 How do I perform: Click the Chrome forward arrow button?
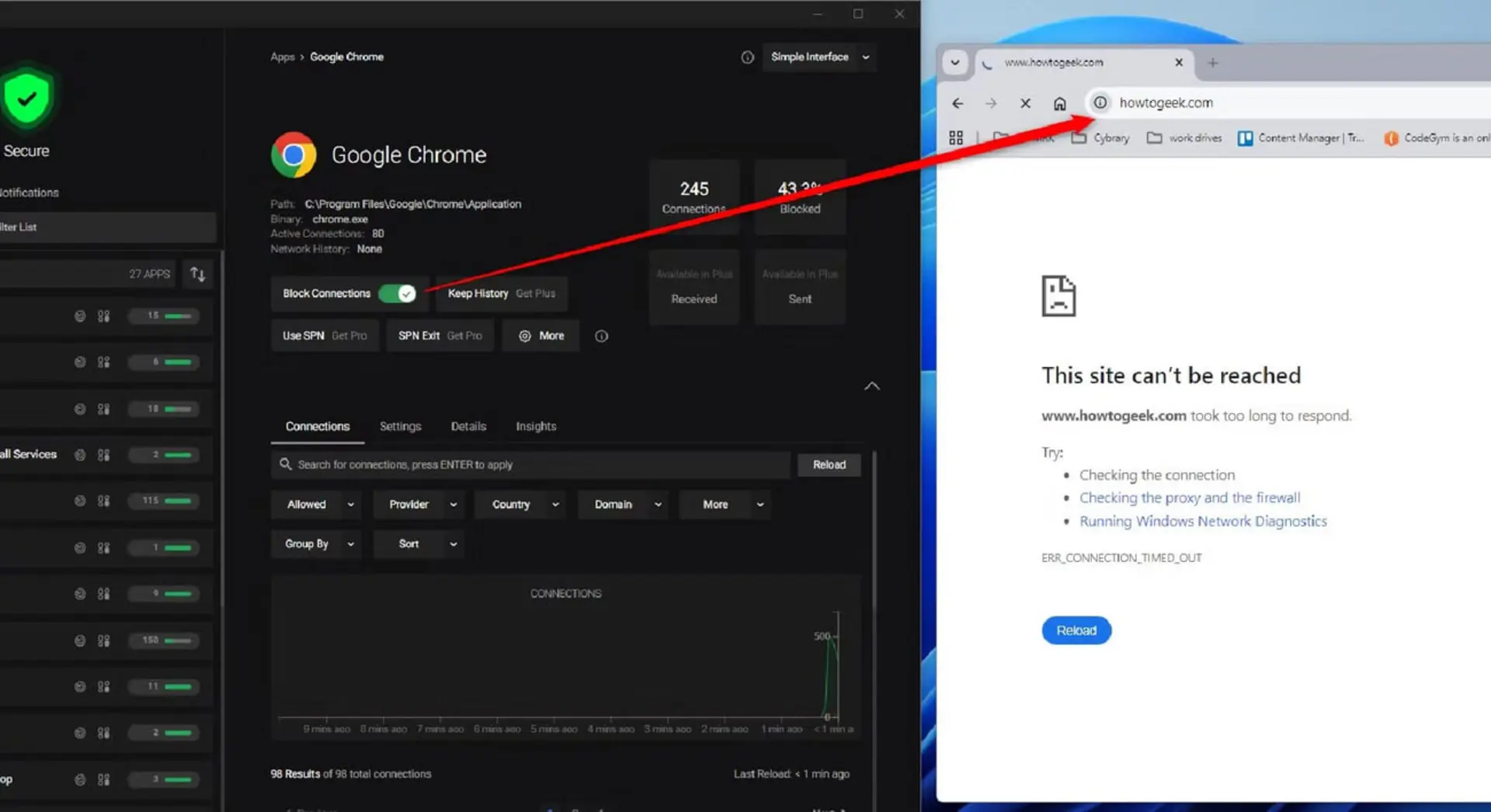991,103
